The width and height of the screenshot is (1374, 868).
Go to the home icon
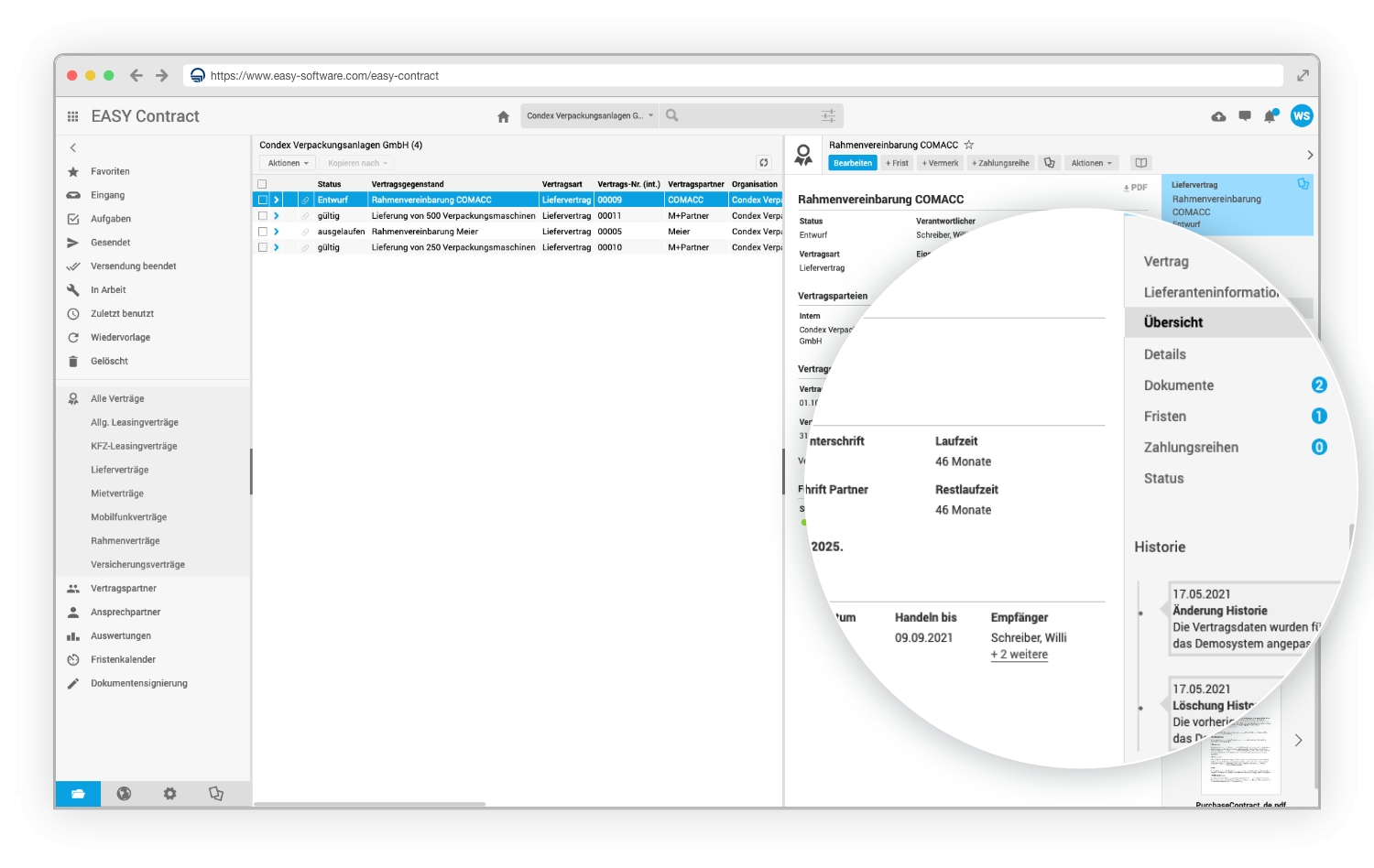click(x=503, y=116)
